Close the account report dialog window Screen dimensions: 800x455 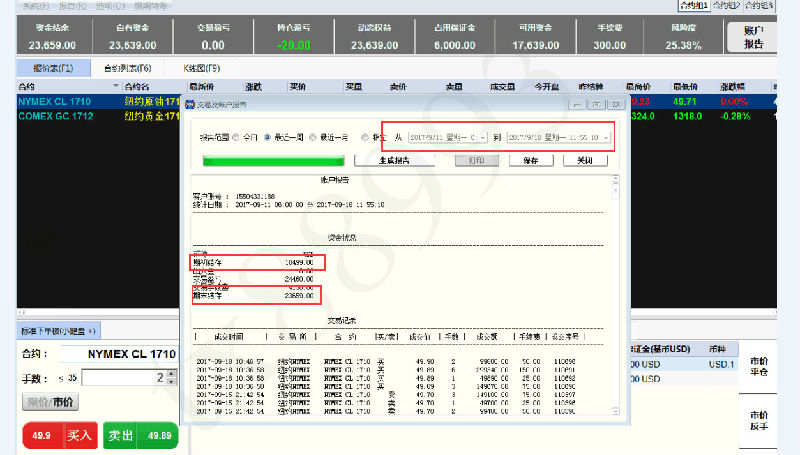(x=616, y=105)
